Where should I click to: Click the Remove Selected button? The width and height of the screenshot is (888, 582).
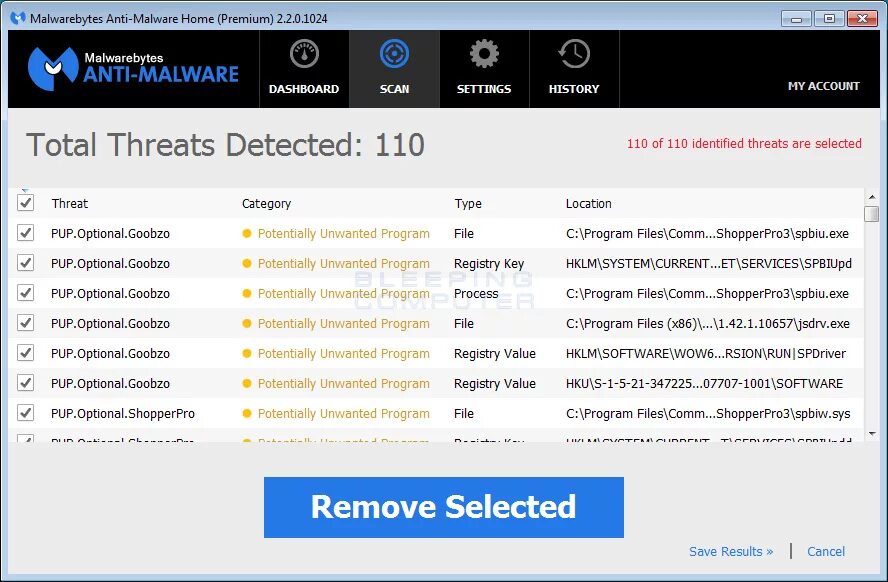coord(443,507)
